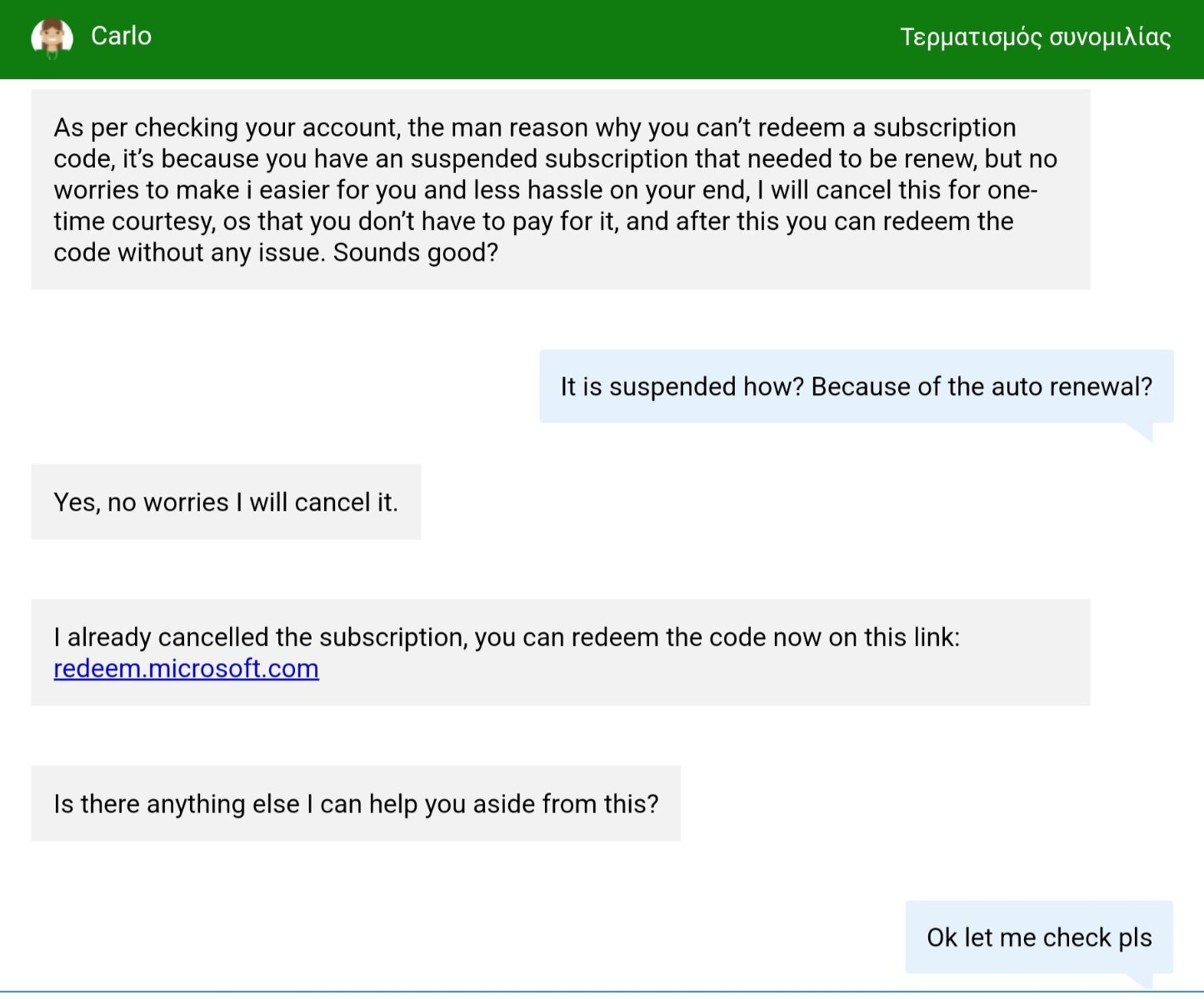Click Carlo's agent avatar icon

tap(52, 38)
